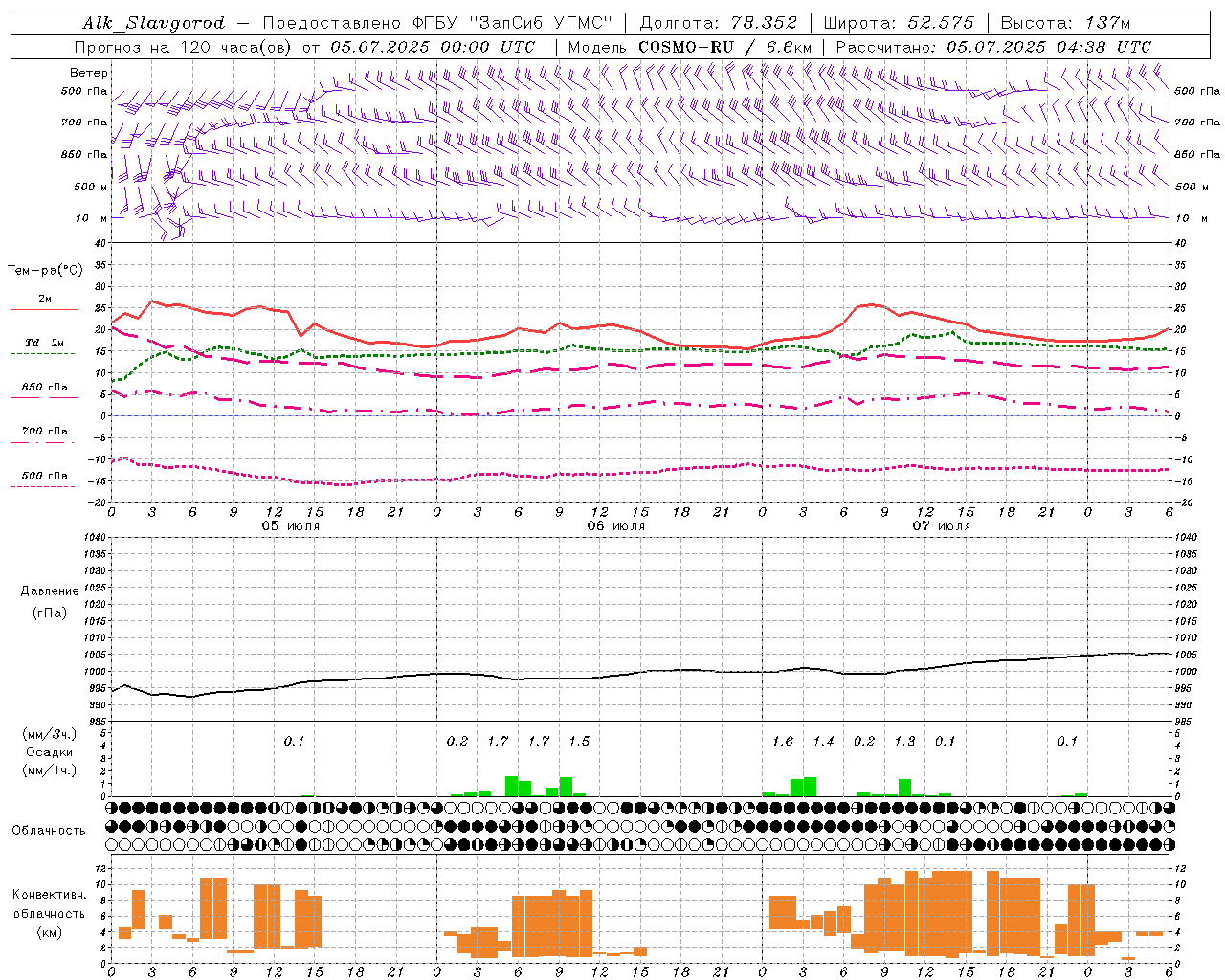
Task: Click the (км) unit of convective cloud panel
Action: [x=49, y=931]
